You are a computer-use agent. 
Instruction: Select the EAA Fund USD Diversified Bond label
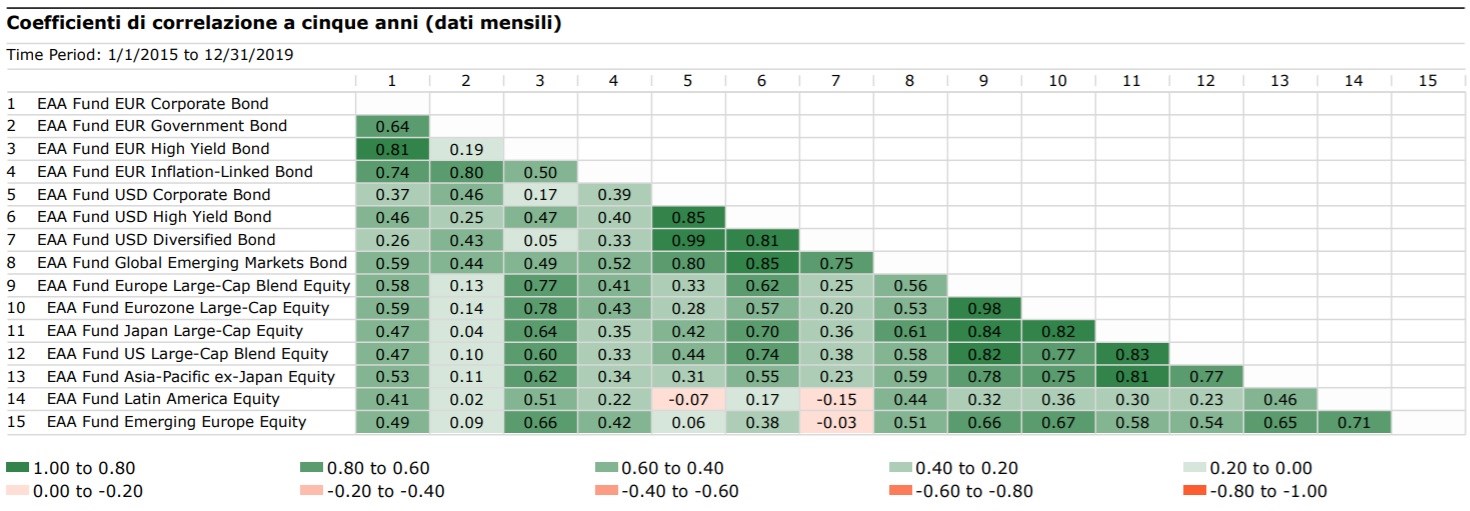point(156,240)
